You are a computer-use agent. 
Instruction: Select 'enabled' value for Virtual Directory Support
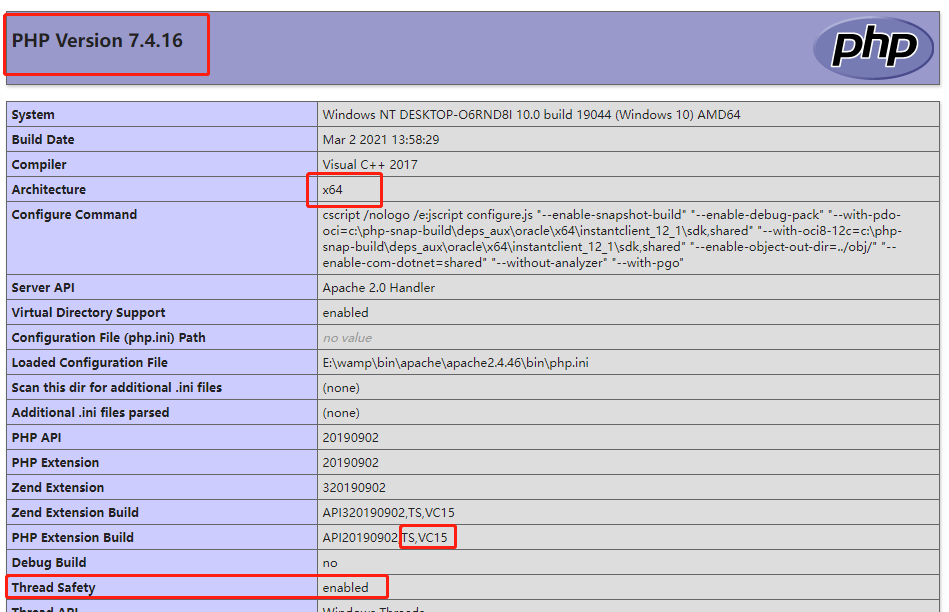[345, 312]
